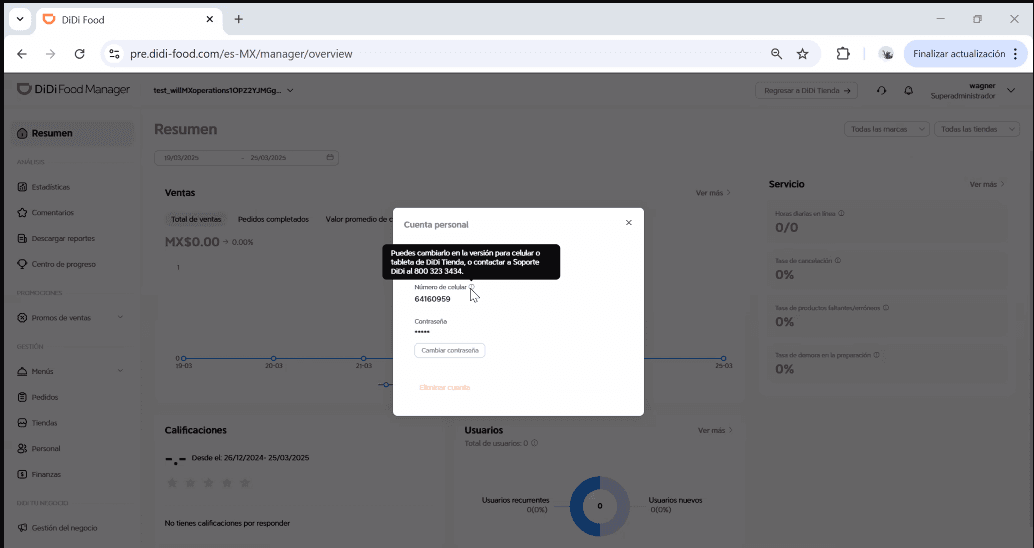
Task: Open Estadísticas in the sidebar
Action: [50, 187]
